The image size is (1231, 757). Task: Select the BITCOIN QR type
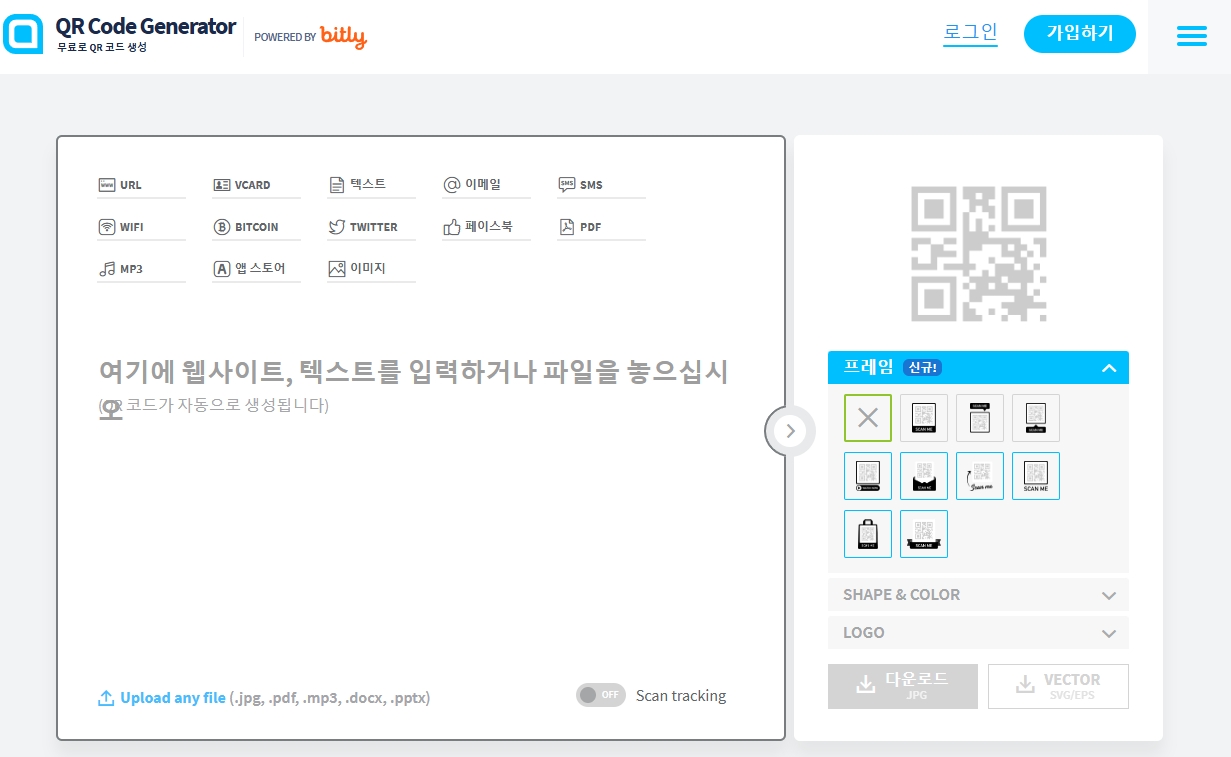256,227
